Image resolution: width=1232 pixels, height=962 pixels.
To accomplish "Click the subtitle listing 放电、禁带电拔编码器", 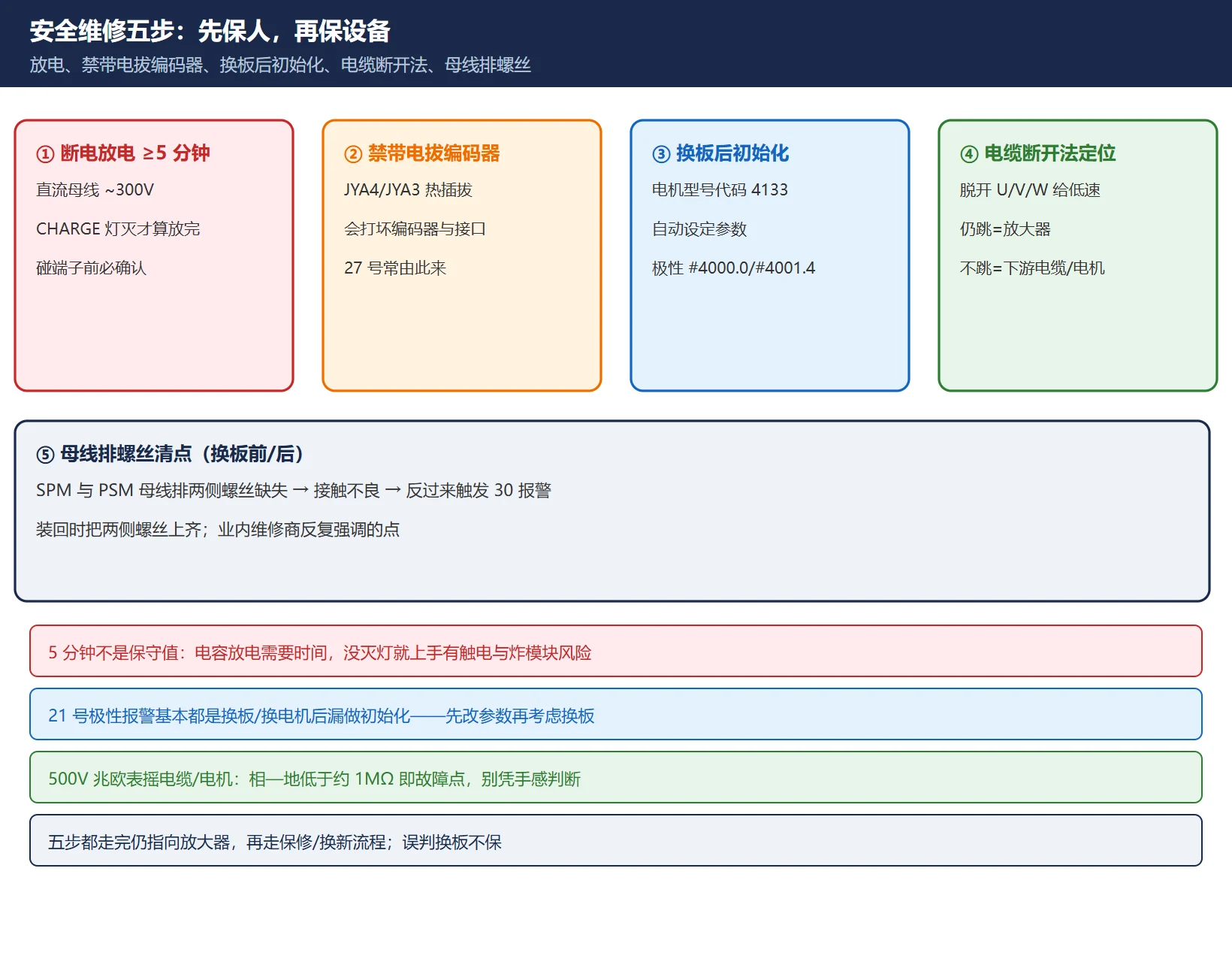I will pyautogui.click(x=280, y=65).
